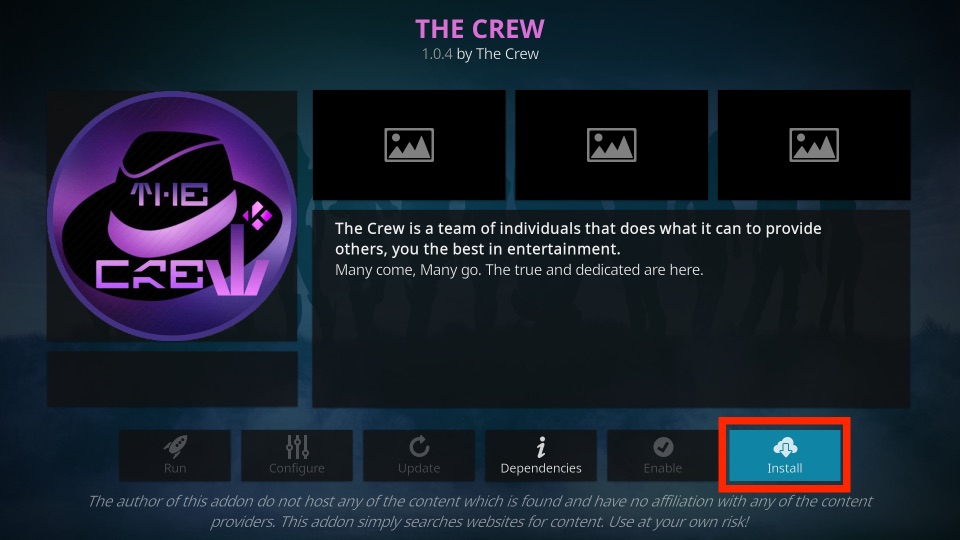Open the middle screenshot placeholder thumbnail
Viewport: 960px width, 540px height.
[612, 145]
